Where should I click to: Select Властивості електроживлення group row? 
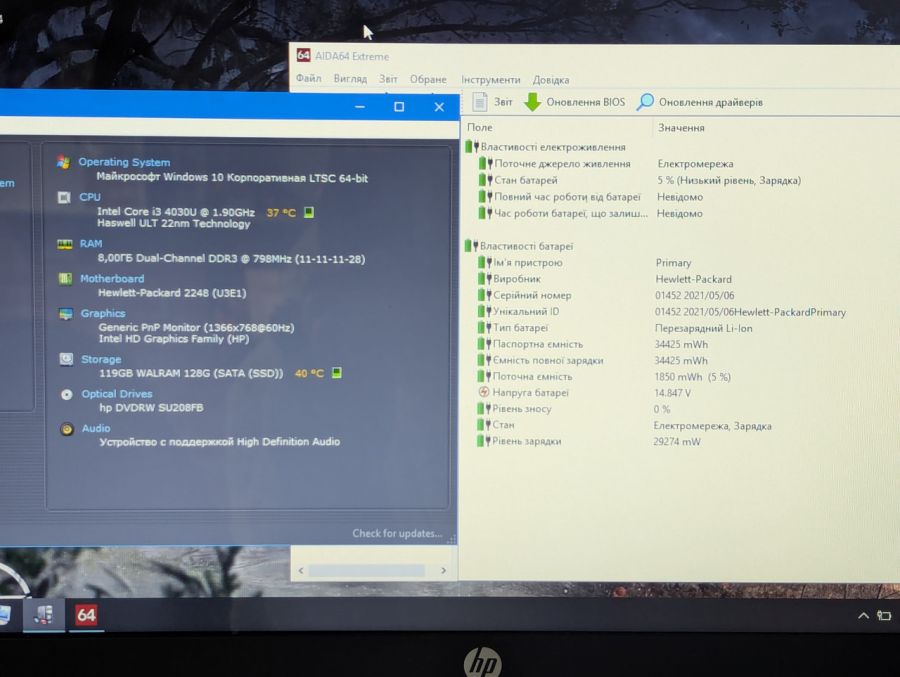coord(545,147)
